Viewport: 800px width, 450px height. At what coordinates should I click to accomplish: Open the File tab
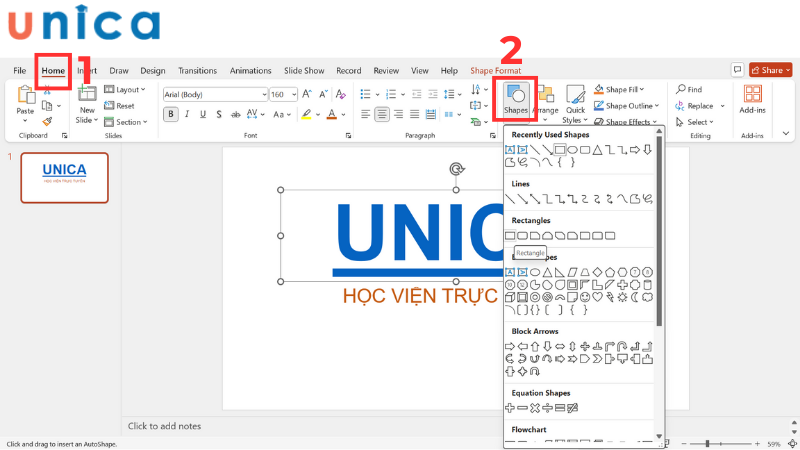[19, 70]
